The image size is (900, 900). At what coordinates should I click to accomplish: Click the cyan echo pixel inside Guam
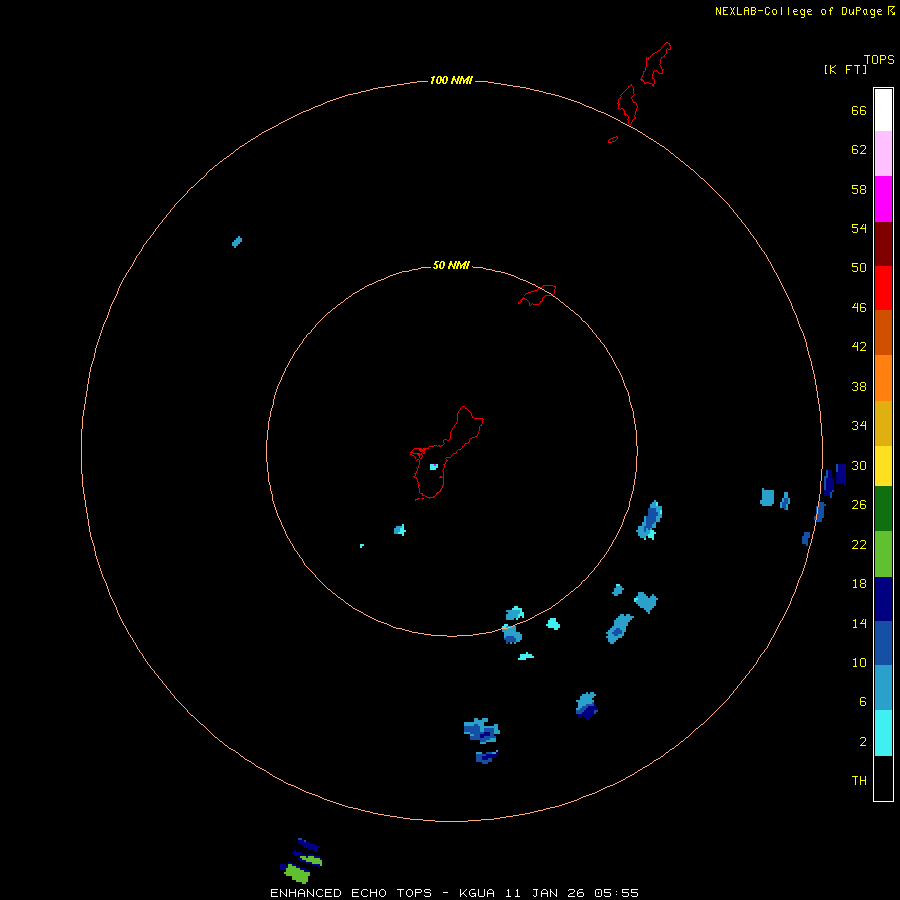click(x=433, y=467)
